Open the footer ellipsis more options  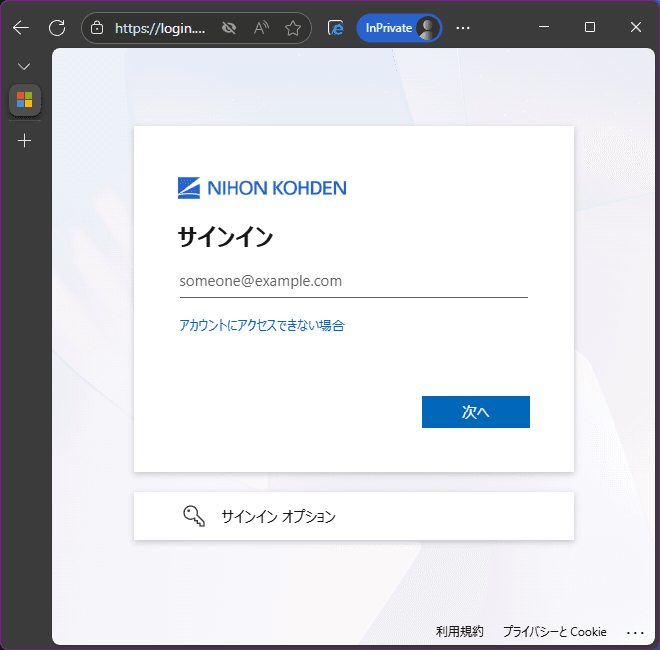coord(635,632)
